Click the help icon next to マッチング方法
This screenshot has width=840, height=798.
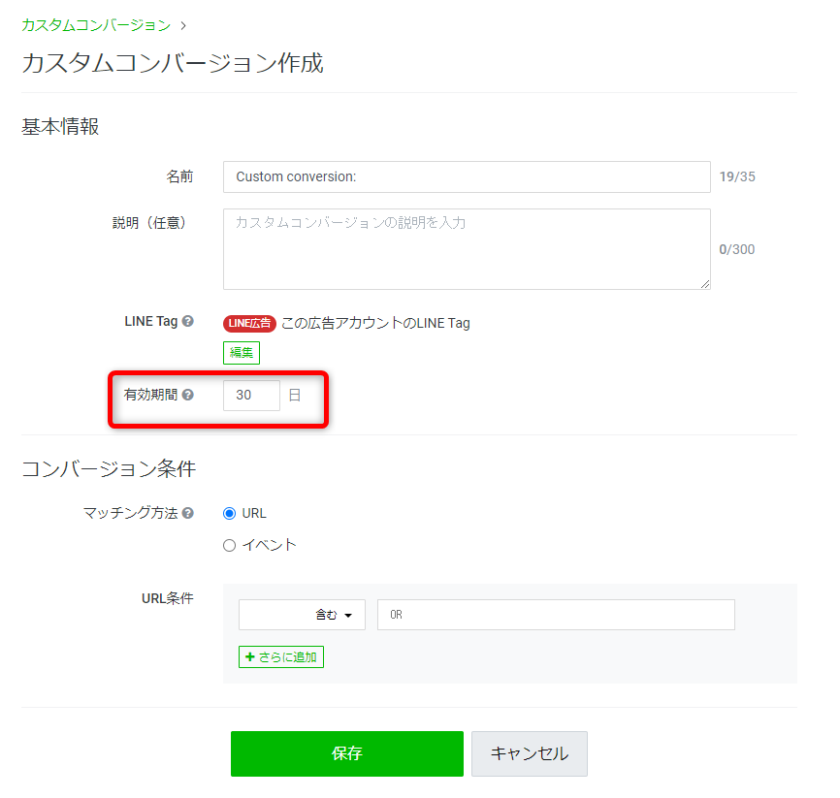point(188,513)
